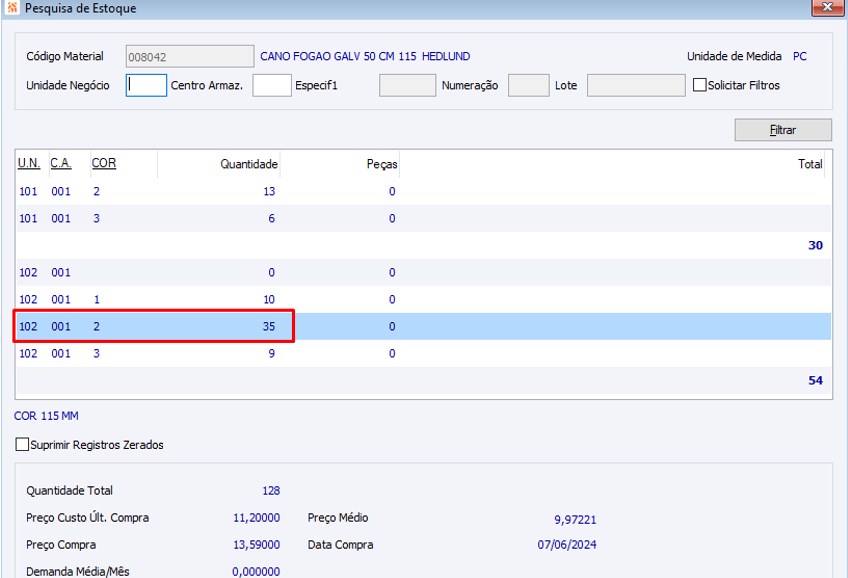Select the 101 row with quantity 6

tap(423, 218)
